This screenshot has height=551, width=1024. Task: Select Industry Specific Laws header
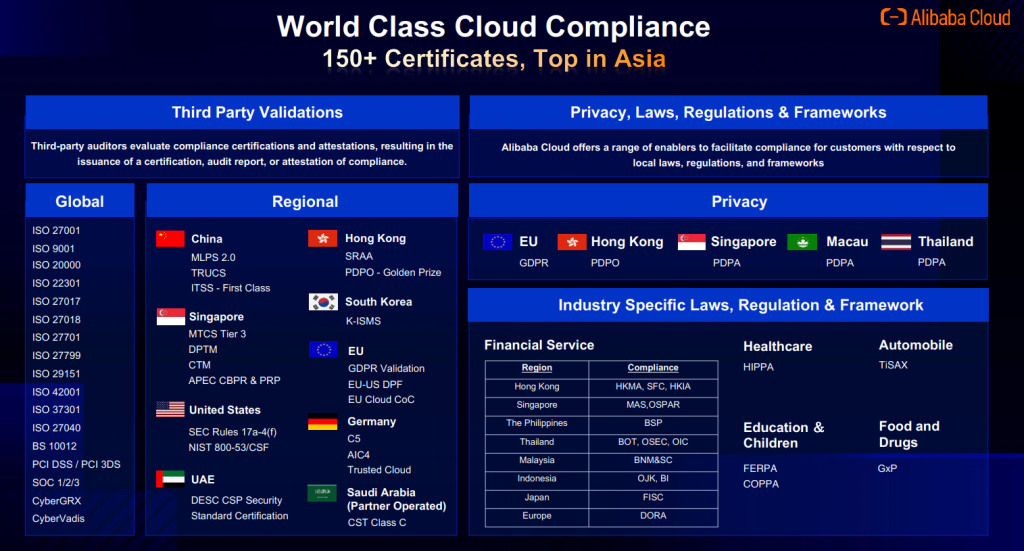[x=728, y=305]
